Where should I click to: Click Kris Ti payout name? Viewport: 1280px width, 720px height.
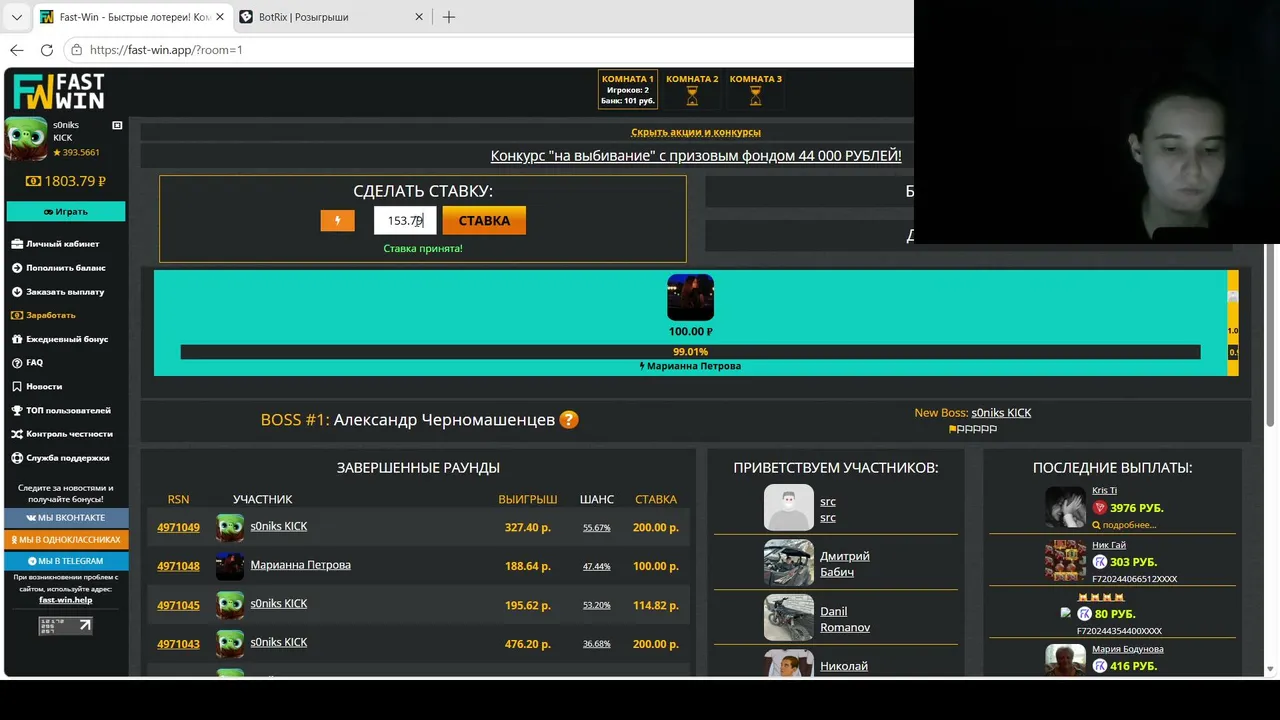click(x=1104, y=491)
